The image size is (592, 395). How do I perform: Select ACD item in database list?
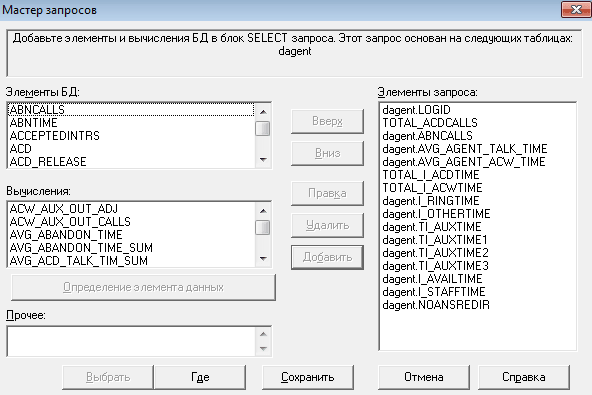pos(131,149)
